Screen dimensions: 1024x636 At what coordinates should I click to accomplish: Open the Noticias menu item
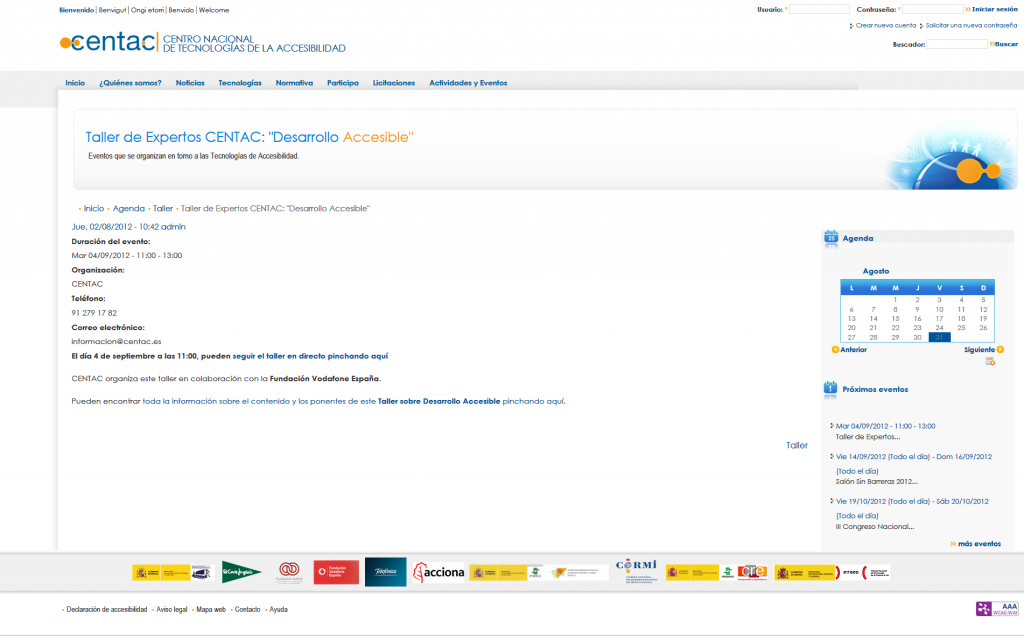pyautogui.click(x=189, y=83)
